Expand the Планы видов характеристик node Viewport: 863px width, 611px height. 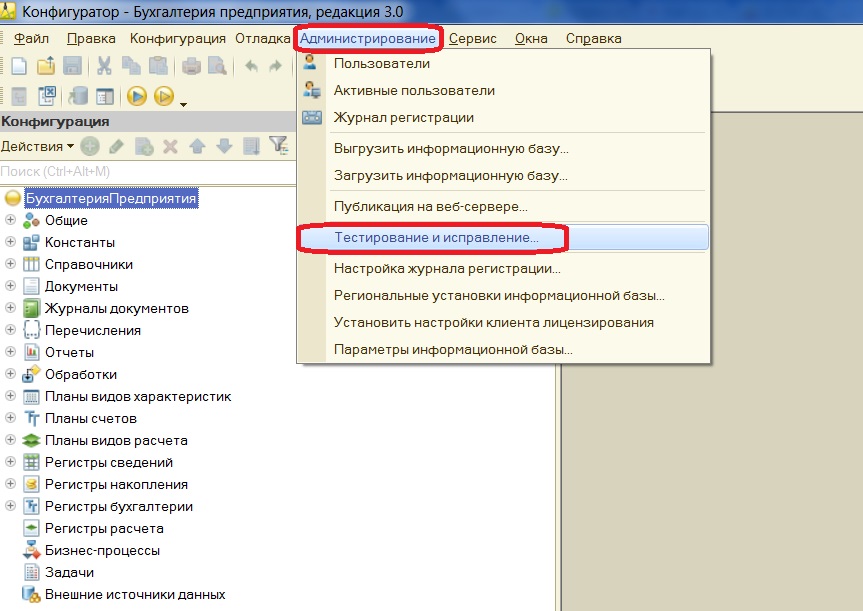(x=10, y=396)
